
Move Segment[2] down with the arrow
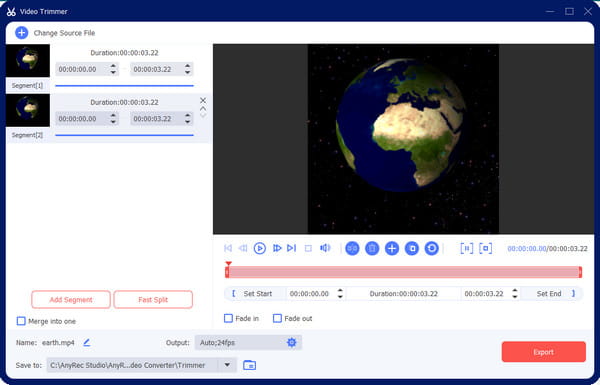coord(203,114)
